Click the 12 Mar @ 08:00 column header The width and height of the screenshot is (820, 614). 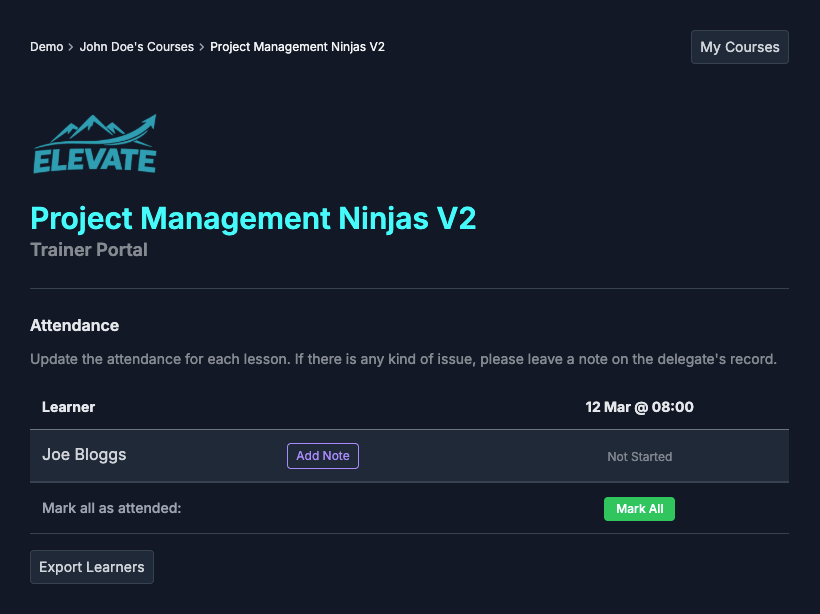pos(639,407)
